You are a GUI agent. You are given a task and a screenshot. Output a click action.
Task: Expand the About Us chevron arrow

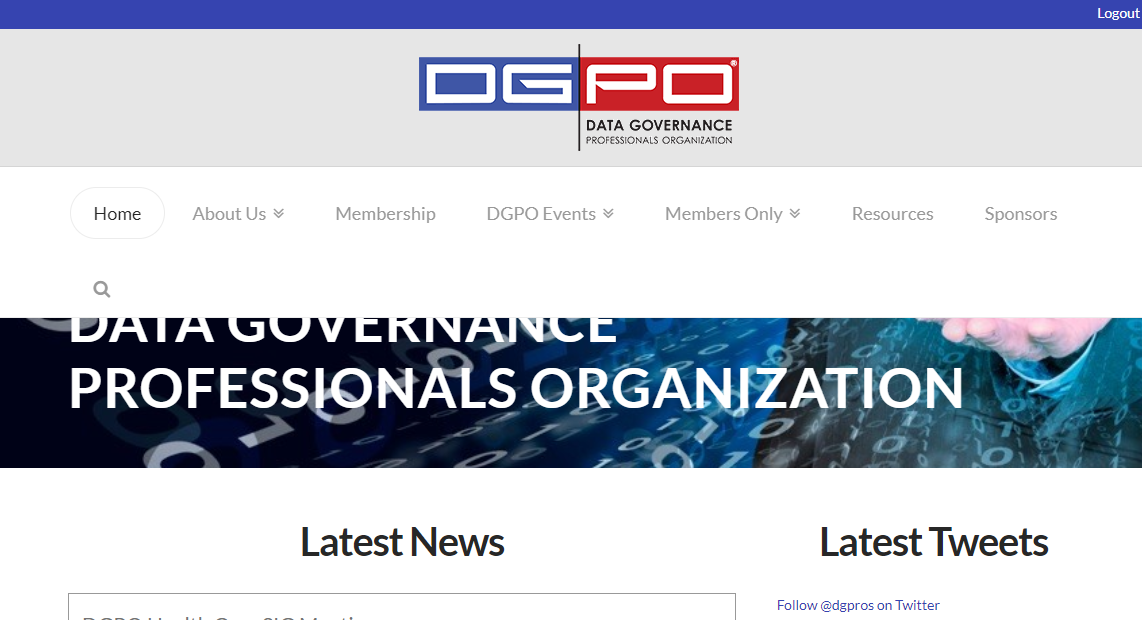tap(279, 213)
